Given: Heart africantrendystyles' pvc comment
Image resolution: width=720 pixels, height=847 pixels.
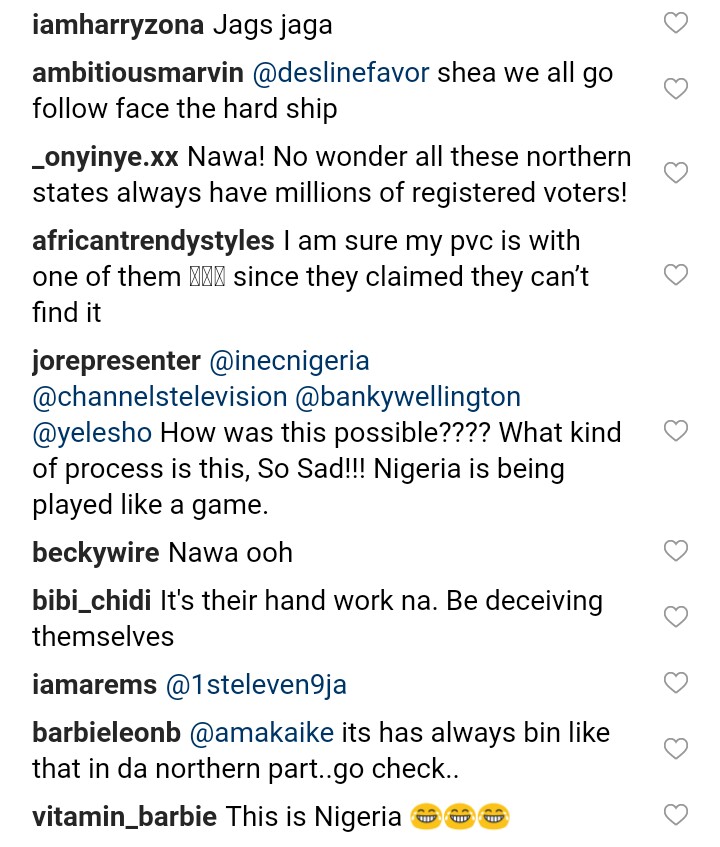Looking at the screenshot, I should 677,274.
